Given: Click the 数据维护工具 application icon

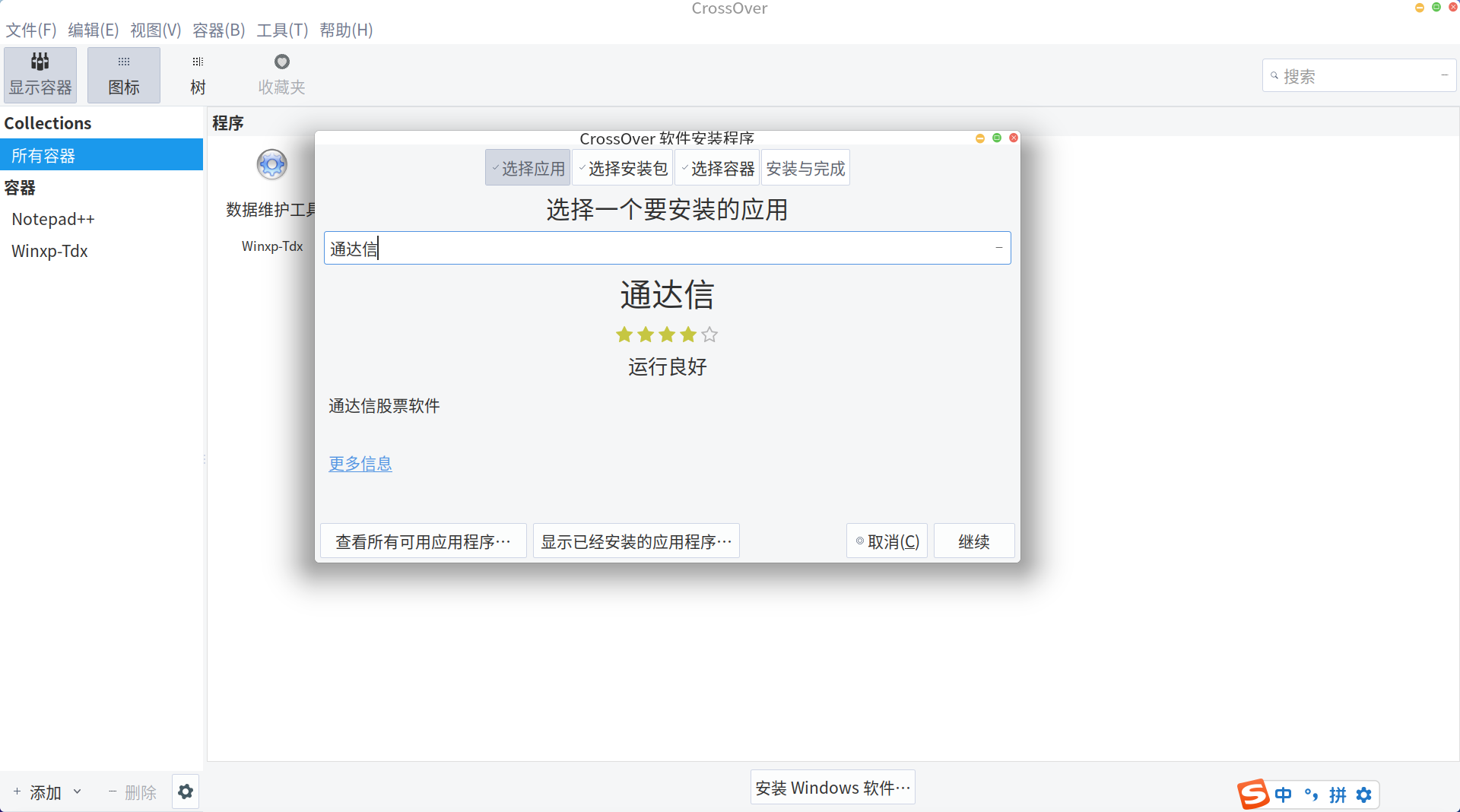Looking at the screenshot, I should coord(271,164).
